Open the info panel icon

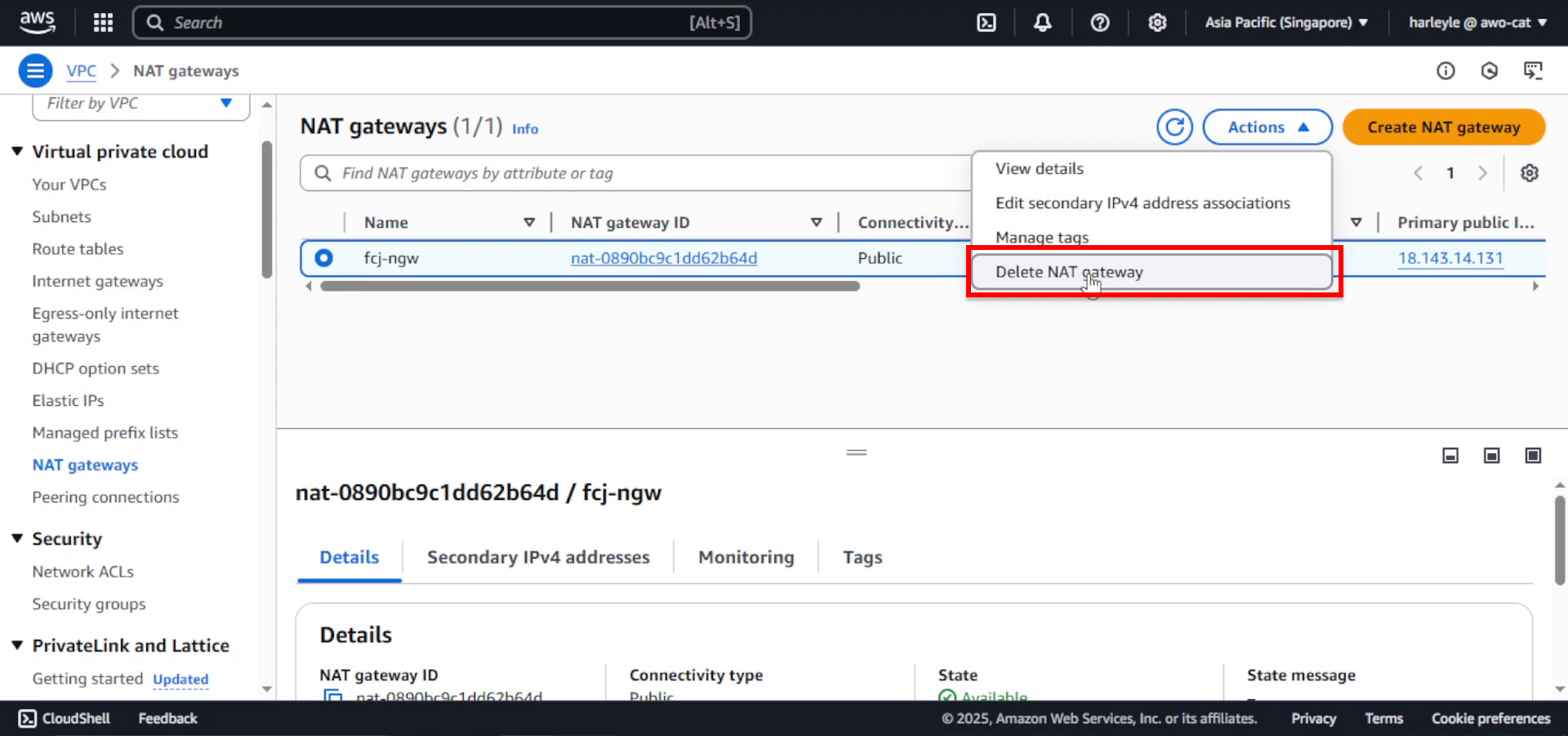1445,71
